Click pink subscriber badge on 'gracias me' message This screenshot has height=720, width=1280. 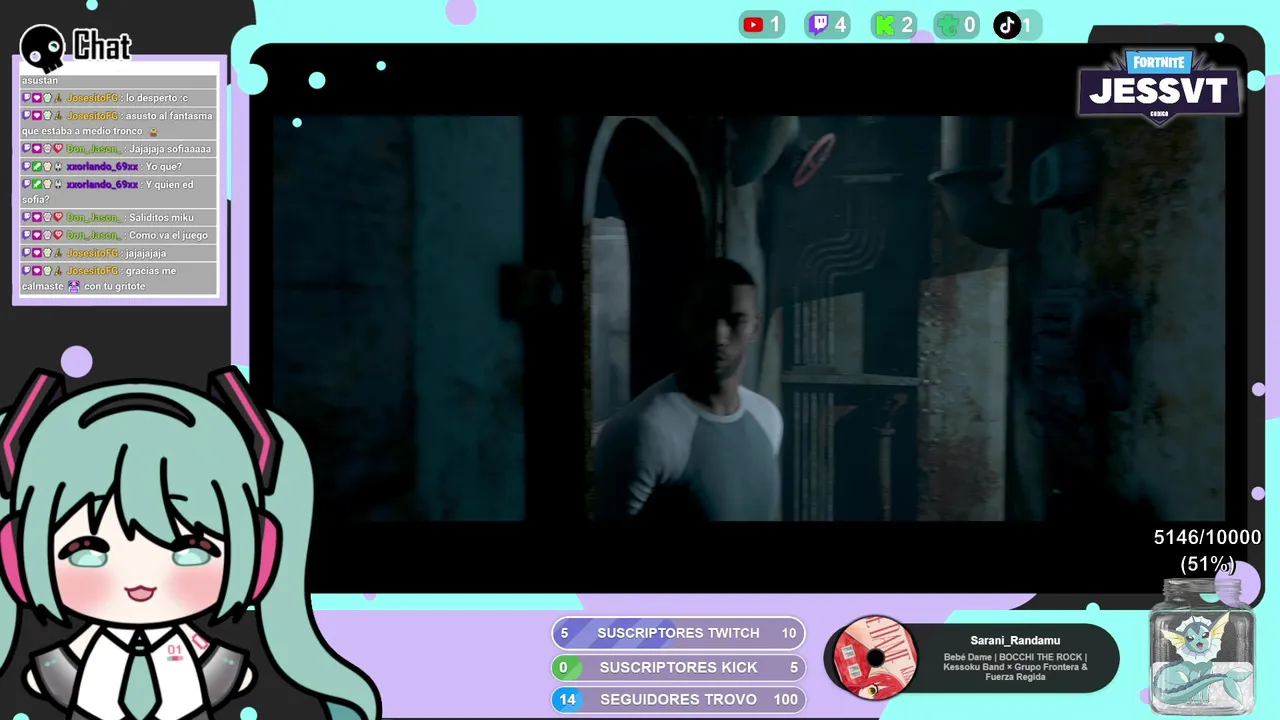pyautogui.click(x=37, y=272)
